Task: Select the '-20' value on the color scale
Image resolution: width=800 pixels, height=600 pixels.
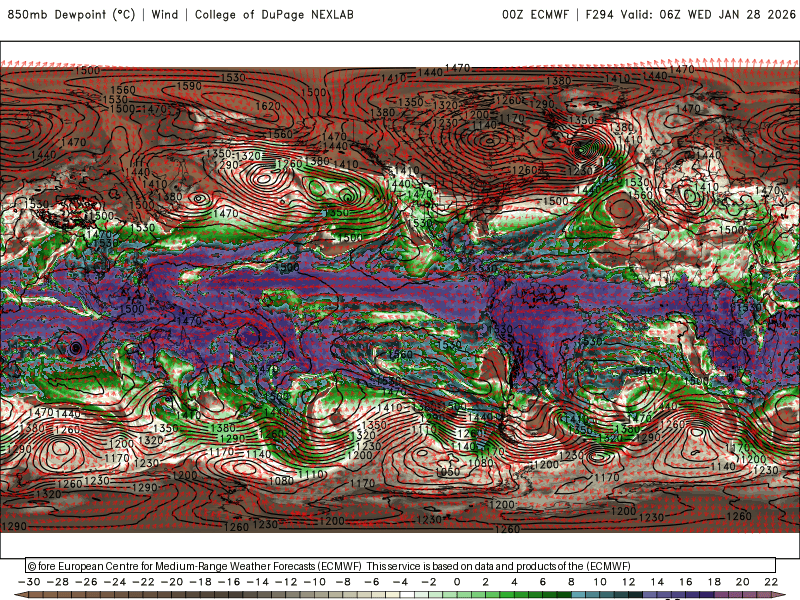Action: (172, 582)
